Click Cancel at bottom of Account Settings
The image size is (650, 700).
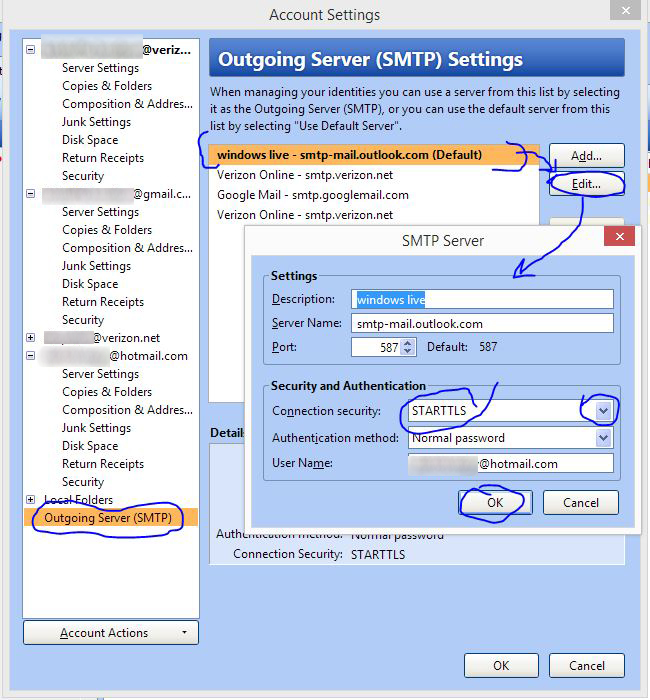point(587,666)
